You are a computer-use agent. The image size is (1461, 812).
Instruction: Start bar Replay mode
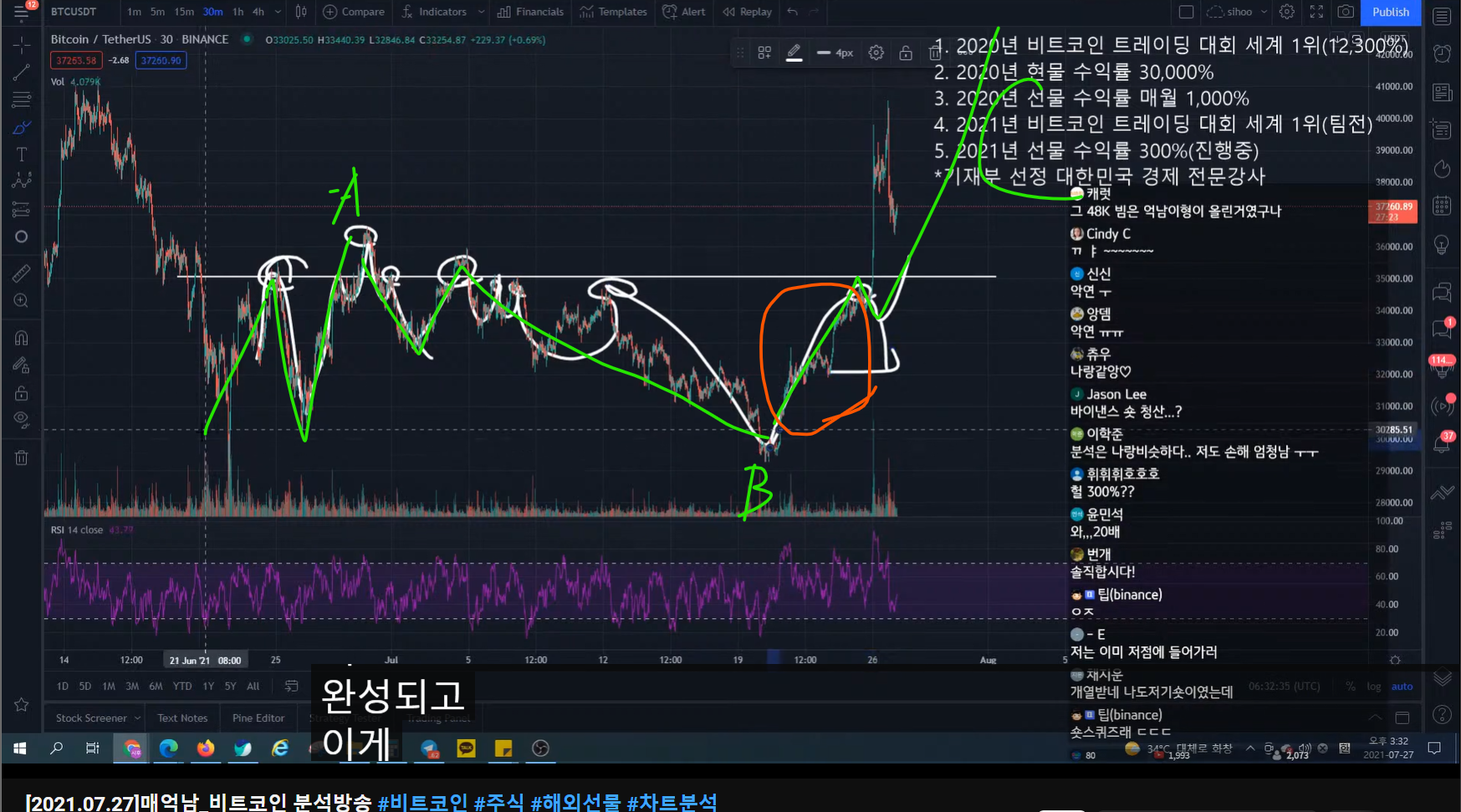(747, 12)
